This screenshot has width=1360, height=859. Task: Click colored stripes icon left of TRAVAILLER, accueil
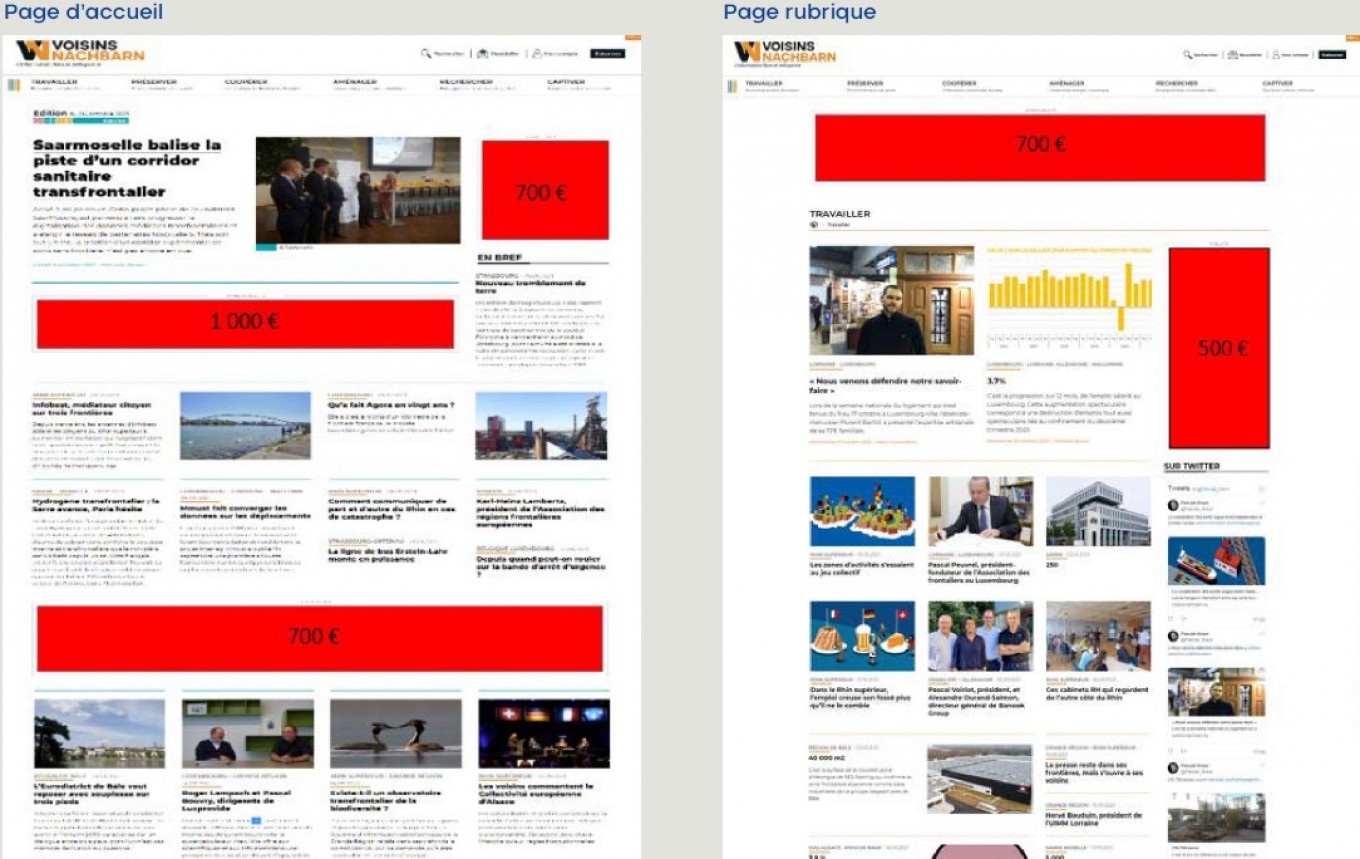[14, 85]
